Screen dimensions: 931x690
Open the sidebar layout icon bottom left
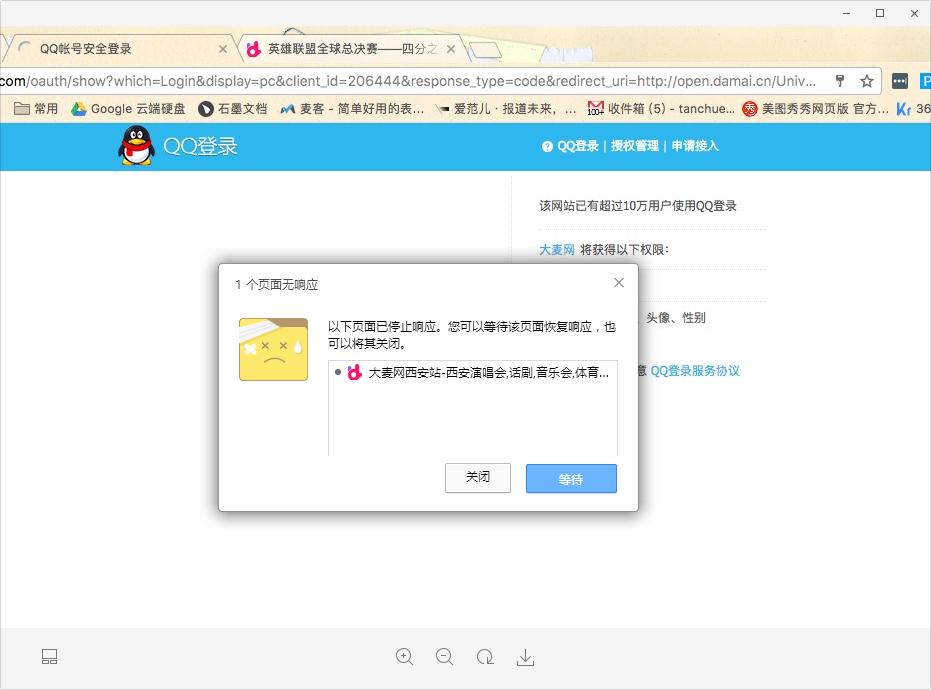(49, 657)
